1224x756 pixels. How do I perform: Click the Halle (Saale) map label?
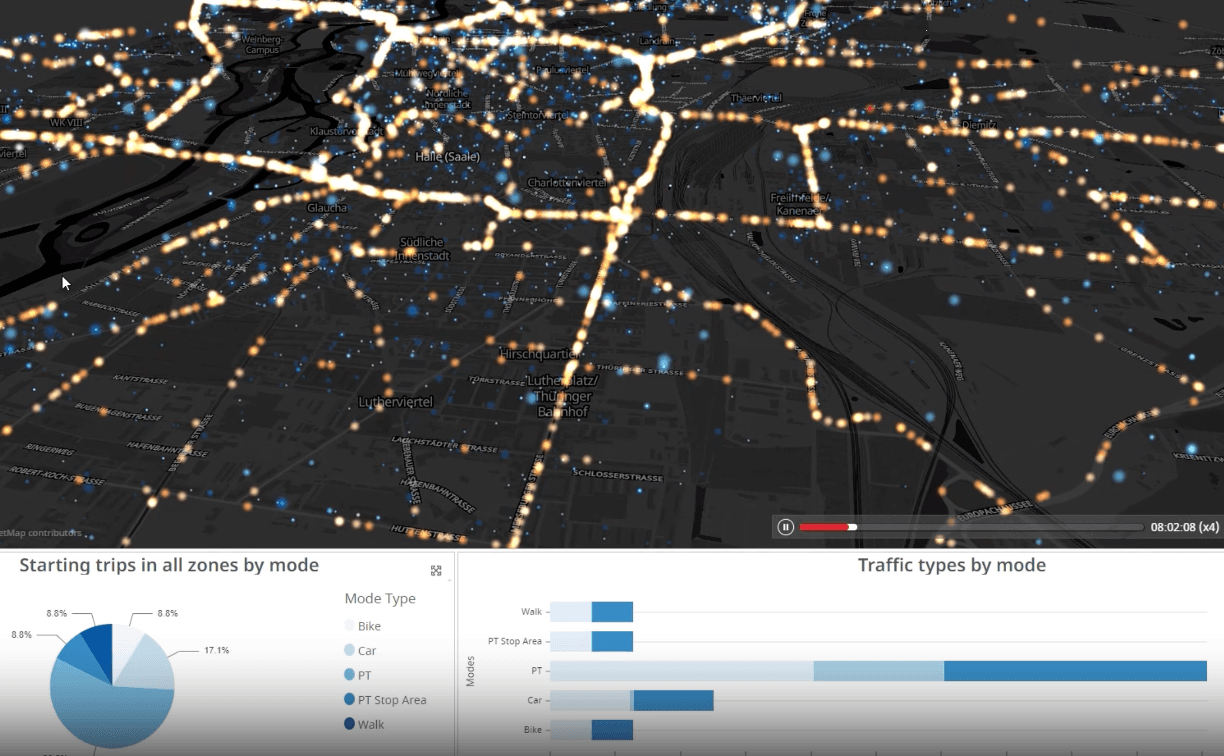point(447,157)
